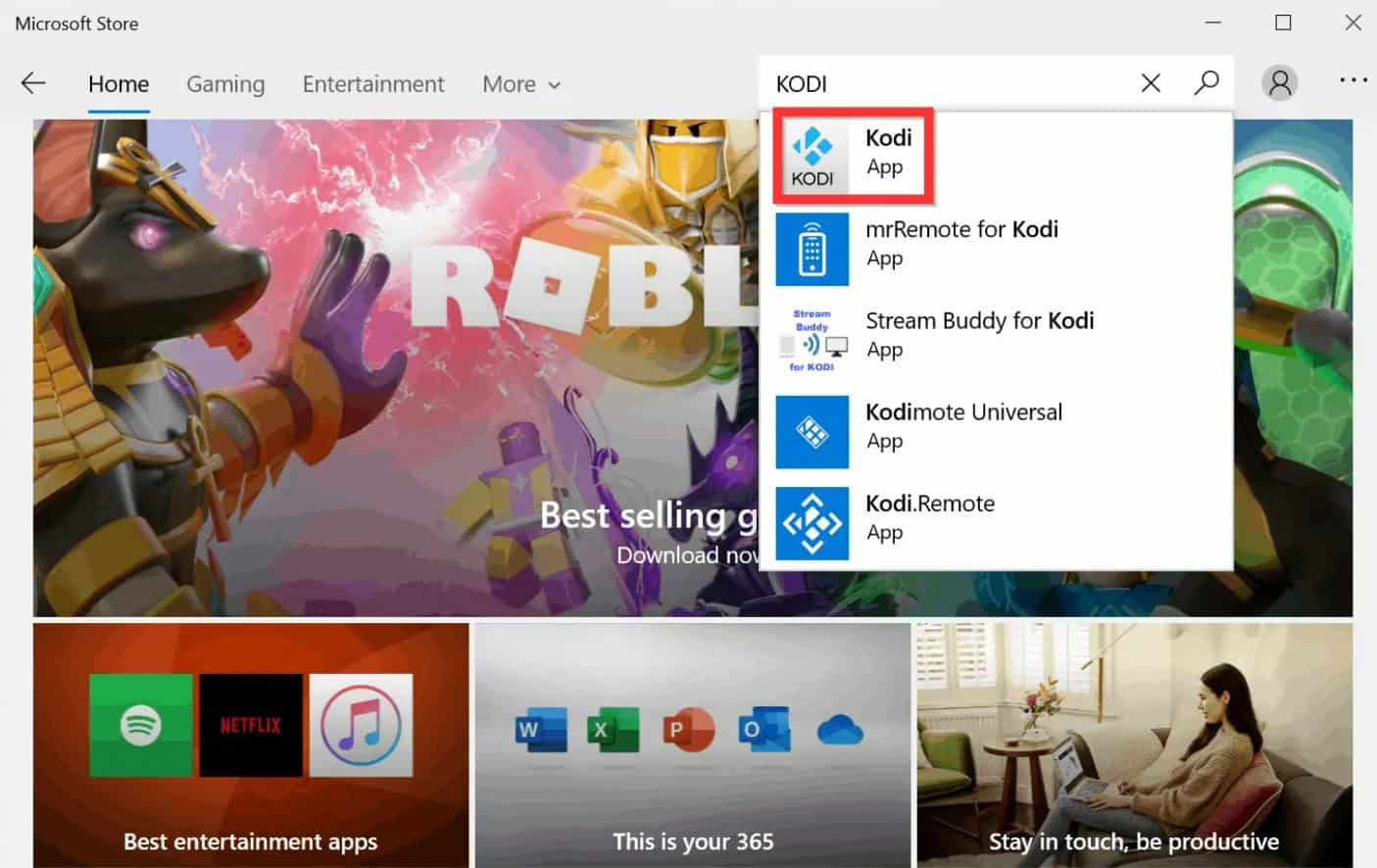Click the Kodi.Remote app icon
Image resolution: width=1377 pixels, height=868 pixels.
[x=812, y=523]
